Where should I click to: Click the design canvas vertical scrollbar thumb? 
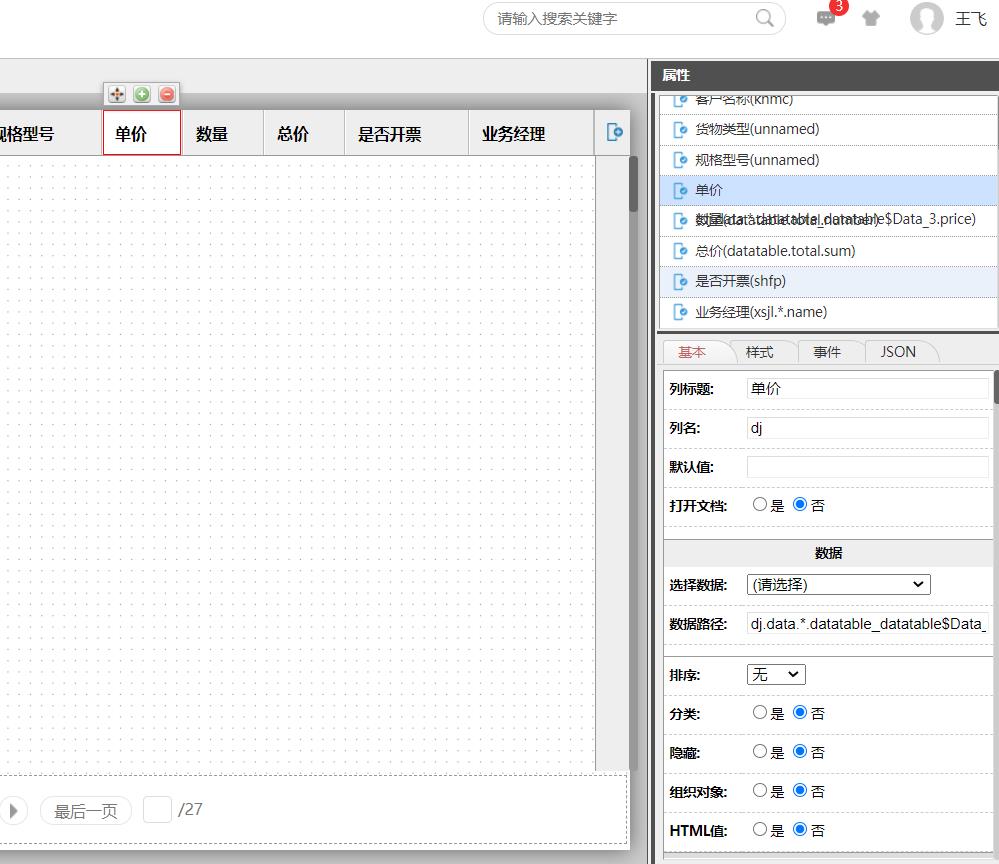point(633,184)
